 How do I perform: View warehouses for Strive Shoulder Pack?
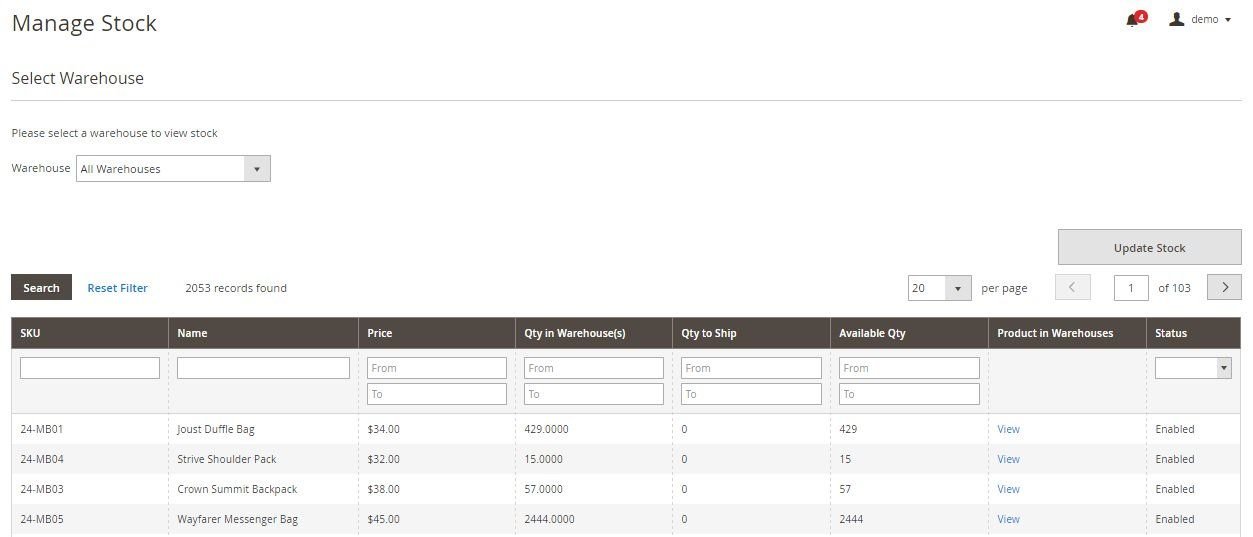pos(1008,459)
